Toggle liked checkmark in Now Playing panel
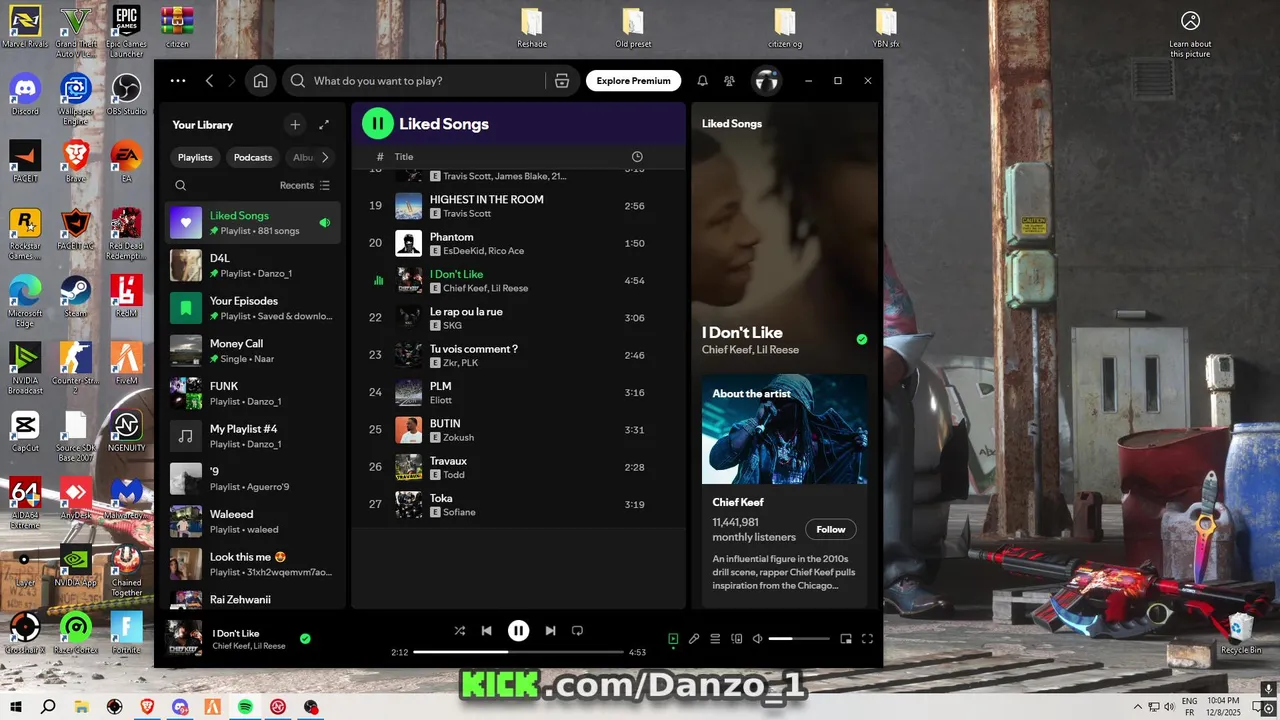 coord(862,339)
